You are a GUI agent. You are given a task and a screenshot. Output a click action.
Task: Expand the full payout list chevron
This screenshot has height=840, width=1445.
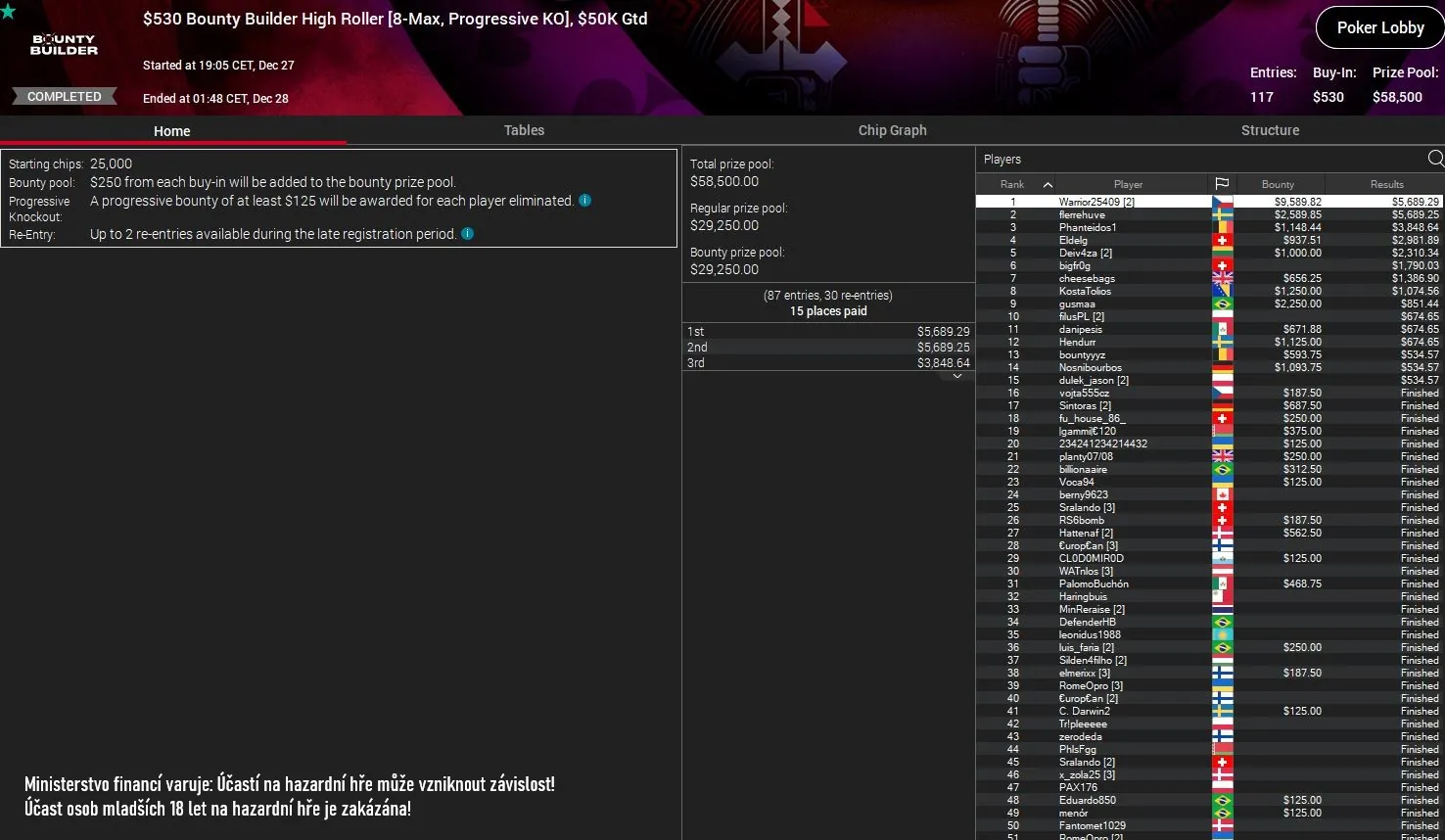tap(956, 376)
